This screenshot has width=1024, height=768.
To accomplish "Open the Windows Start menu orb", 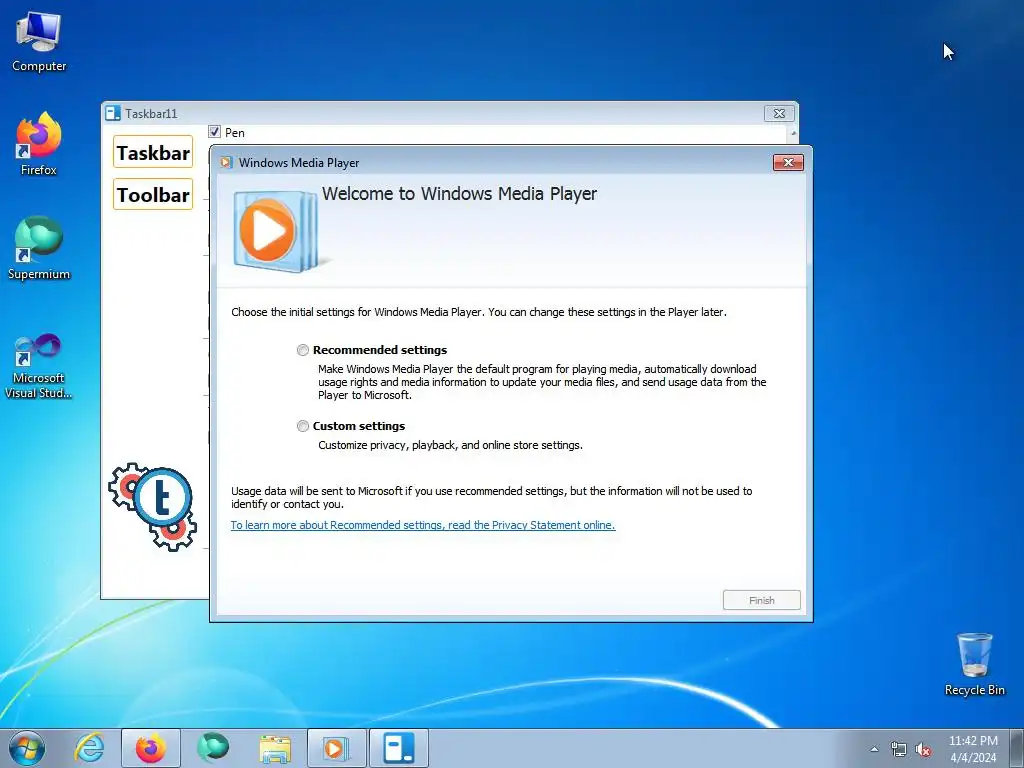I will click(x=27, y=748).
